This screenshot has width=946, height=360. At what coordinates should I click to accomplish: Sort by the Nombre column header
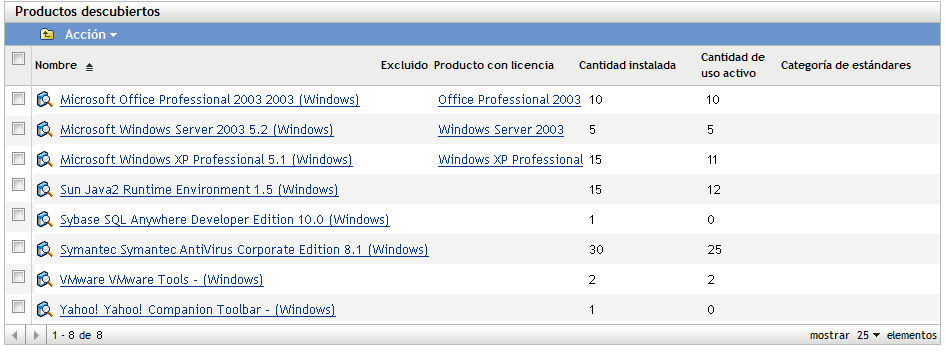pyautogui.click(x=56, y=66)
